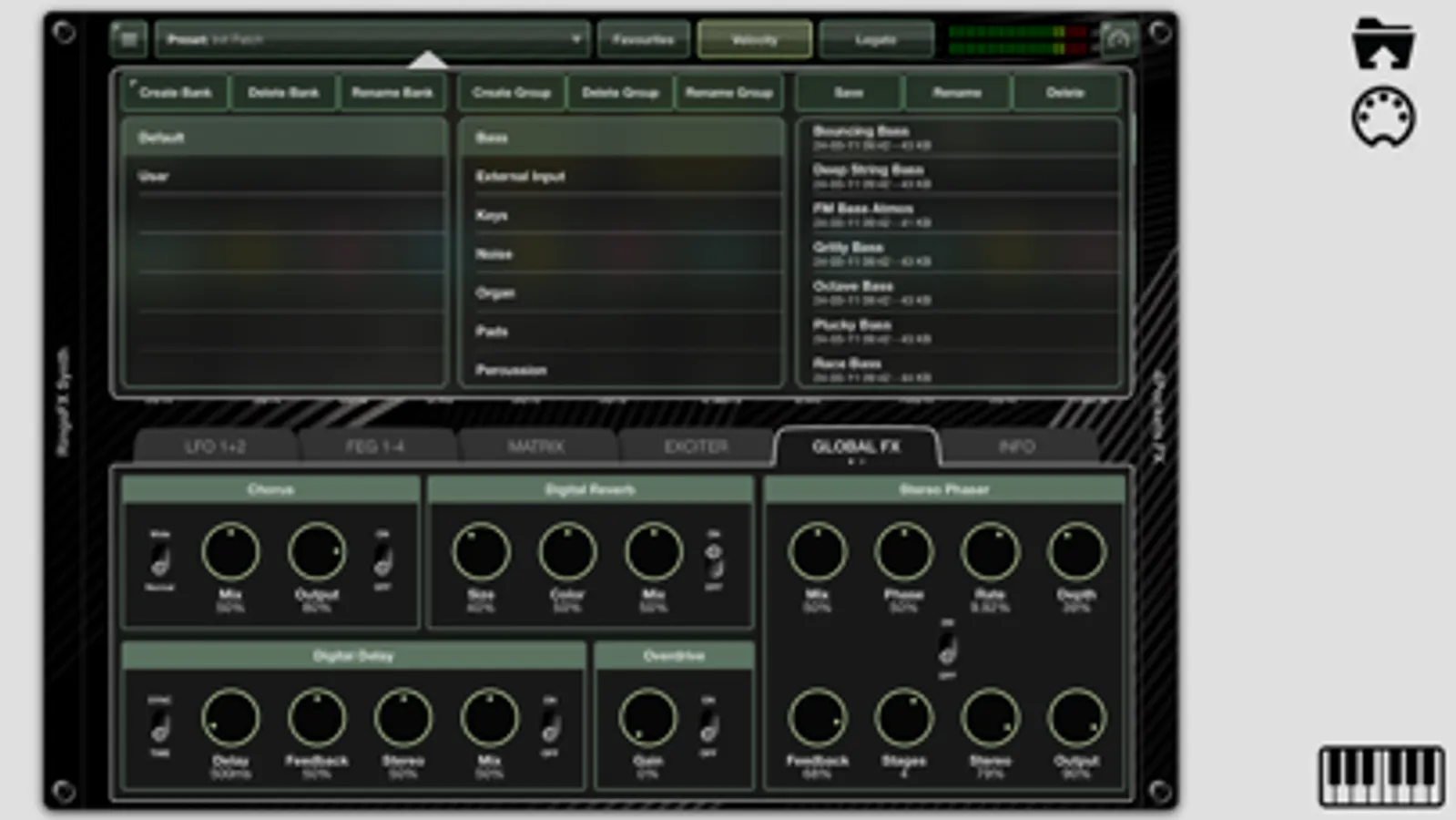Click the Stereo Phaser Stages knob
1456x820 pixels.
(904, 717)
